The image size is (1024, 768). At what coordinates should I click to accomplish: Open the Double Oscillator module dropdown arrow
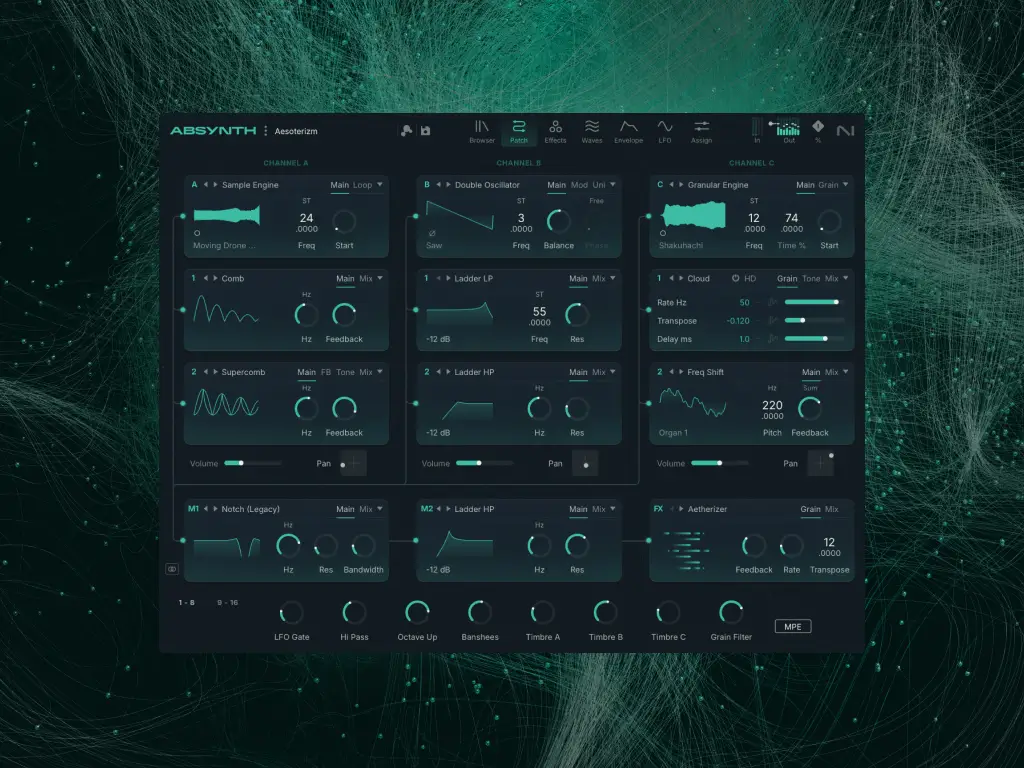click(x=613, y=185)
